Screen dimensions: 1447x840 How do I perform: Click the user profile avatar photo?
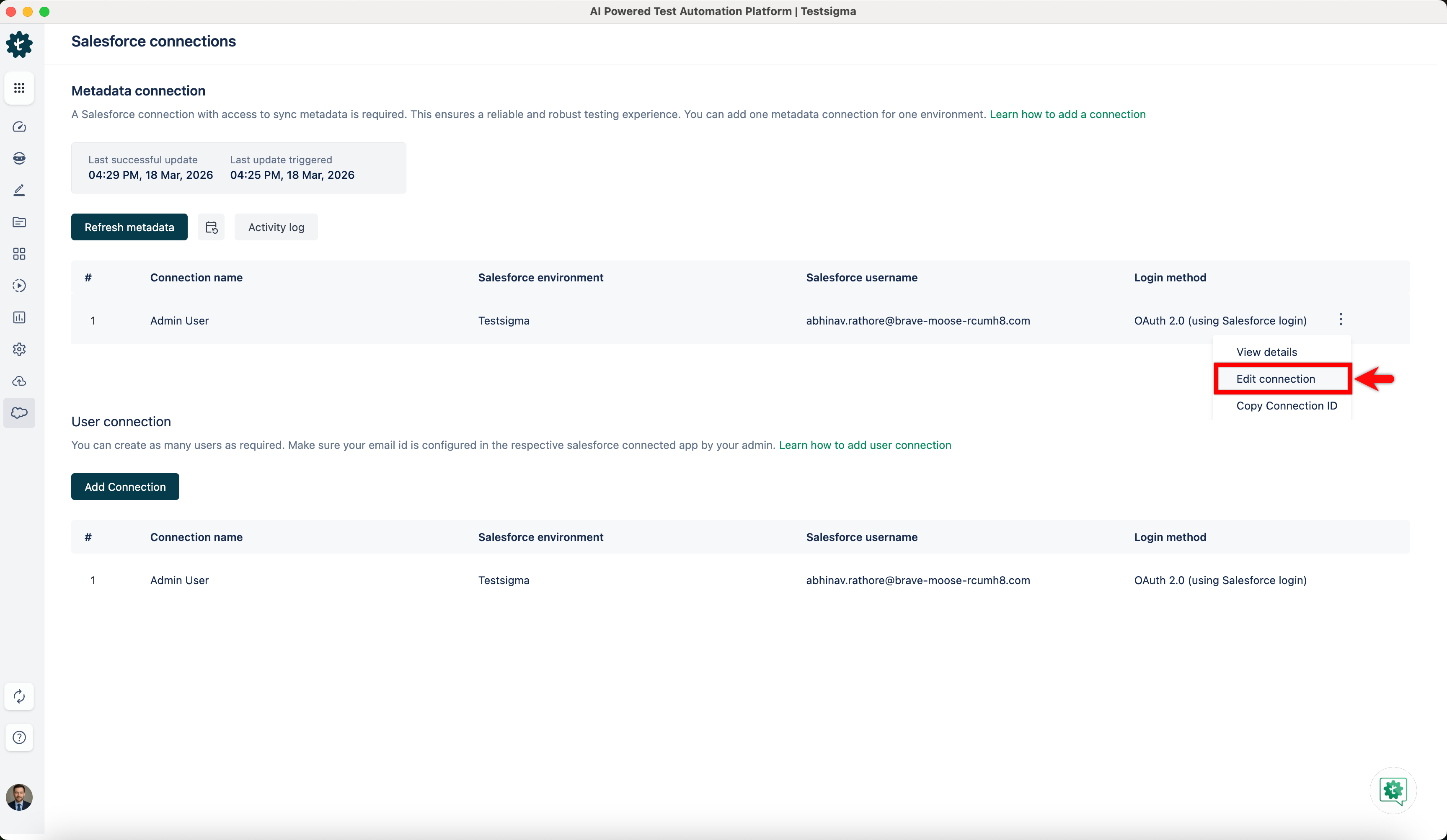click(19, 797)
